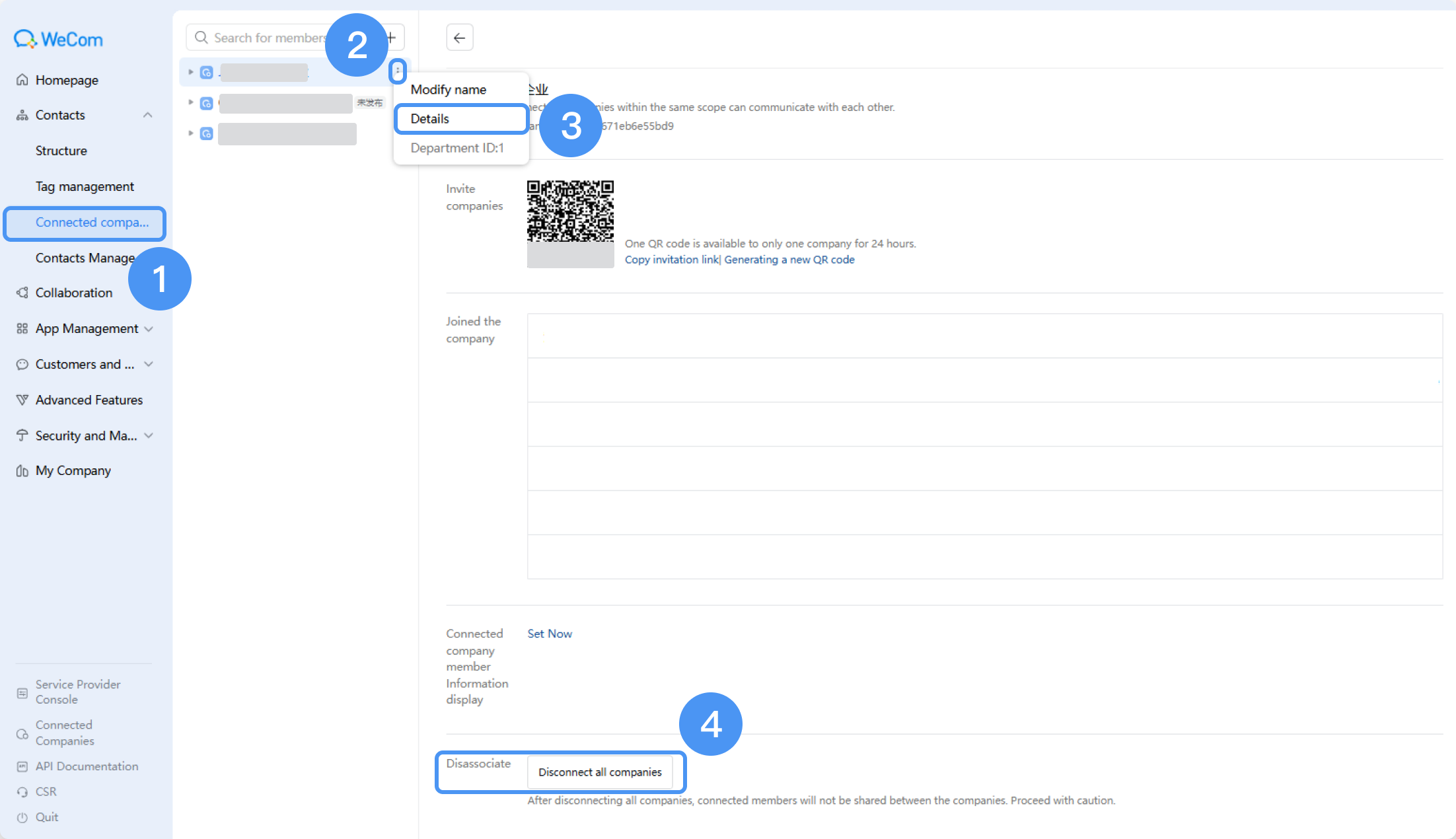Click the Customers chat bubble icon
This screenshot has width=1456, height=839.
(x=22, y=364)
